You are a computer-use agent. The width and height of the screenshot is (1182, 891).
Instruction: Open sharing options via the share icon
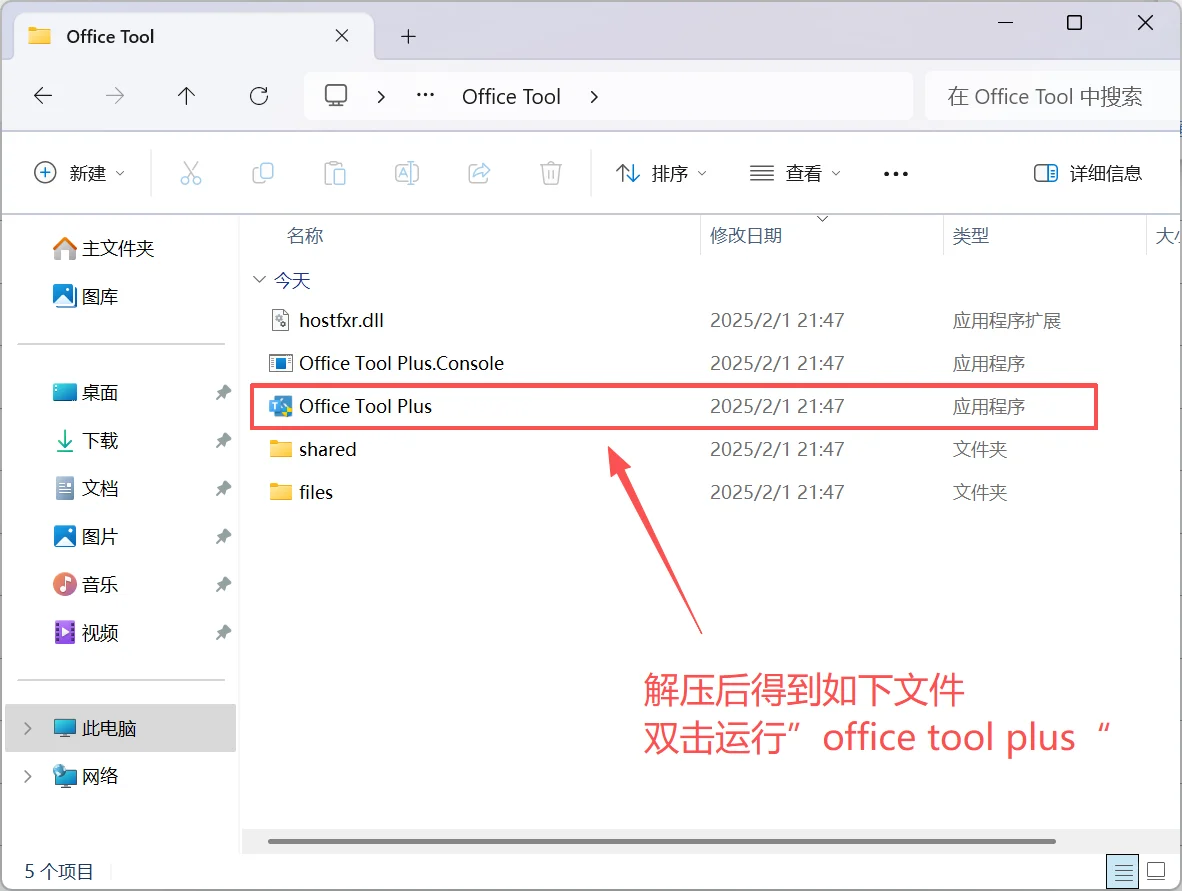[478, 172]
